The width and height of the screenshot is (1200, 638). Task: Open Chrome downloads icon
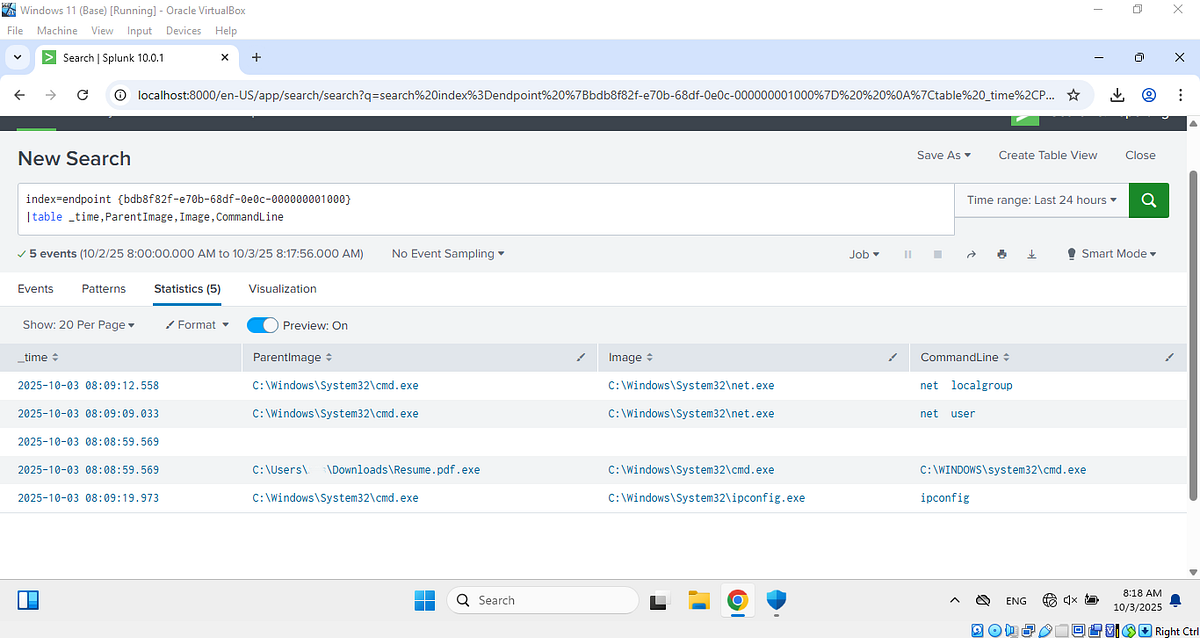click(x=1118, y=95)
